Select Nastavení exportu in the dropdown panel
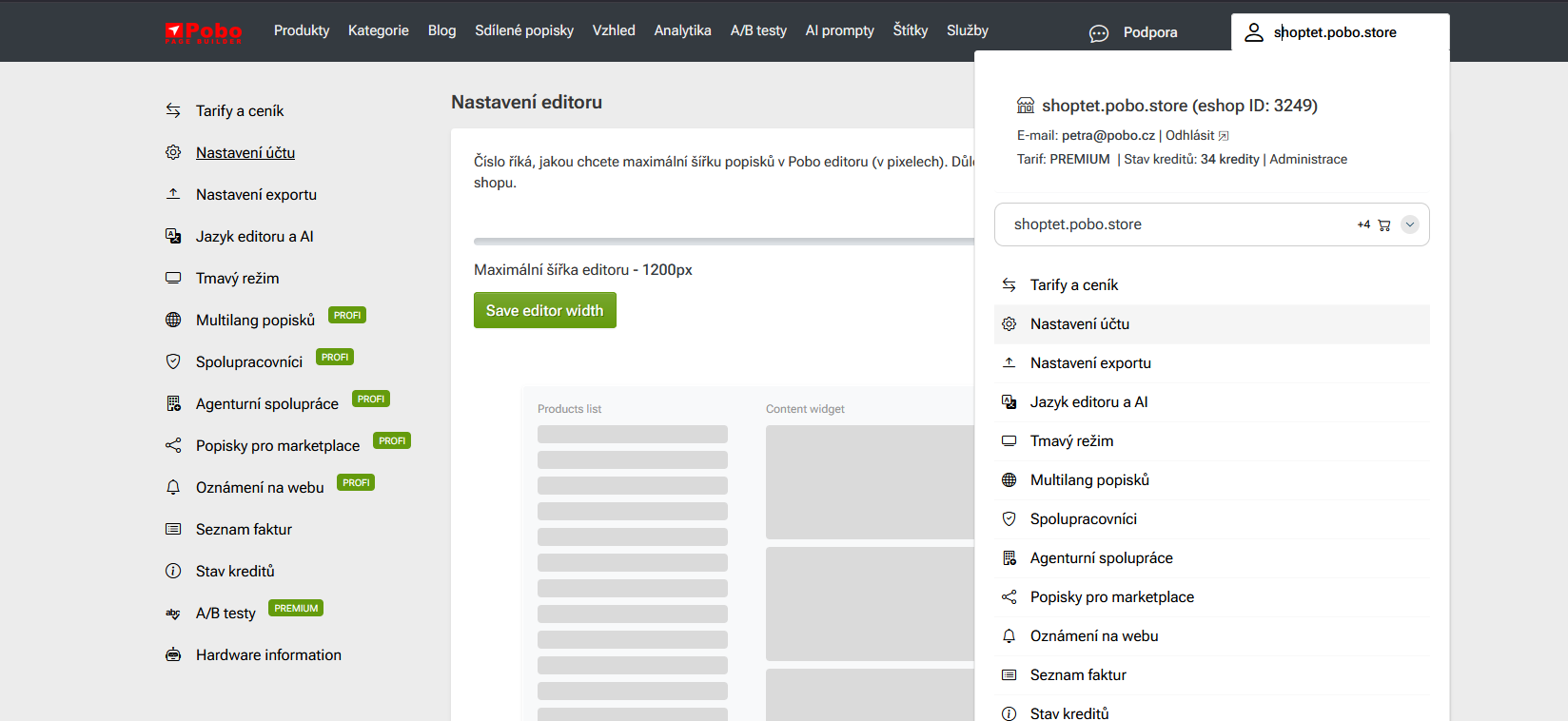This screenshot has width=1568, height=721. coord(1090,363)
